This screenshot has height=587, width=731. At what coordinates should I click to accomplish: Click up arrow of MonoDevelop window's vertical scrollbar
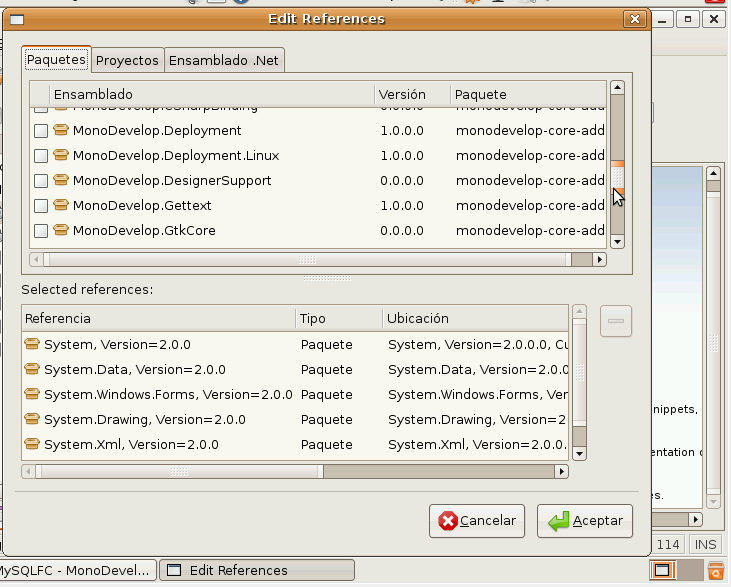click(x=713, y=173)
